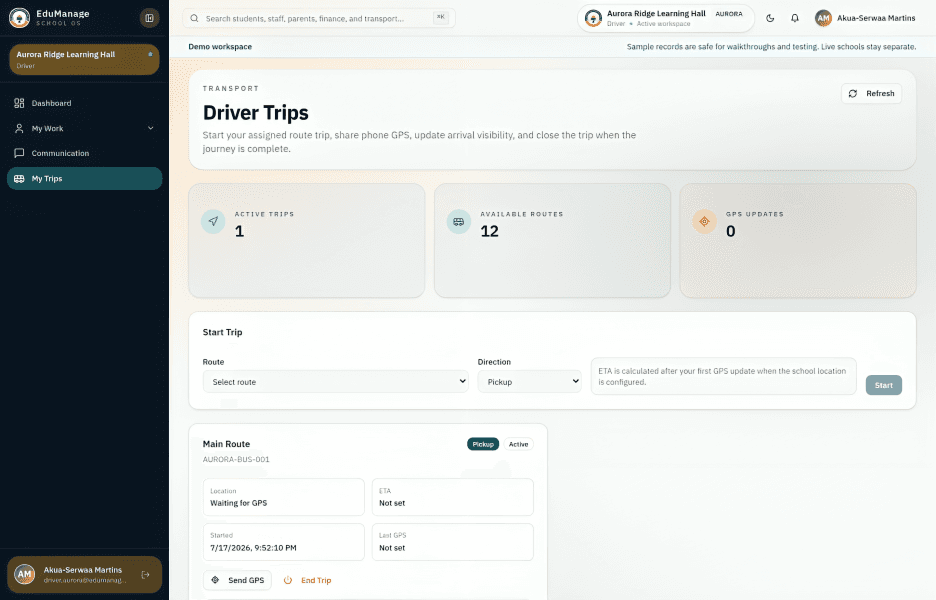The image size is (936, 600).
Task: Click the GPS Updates target icon
Action: point(704,221)
